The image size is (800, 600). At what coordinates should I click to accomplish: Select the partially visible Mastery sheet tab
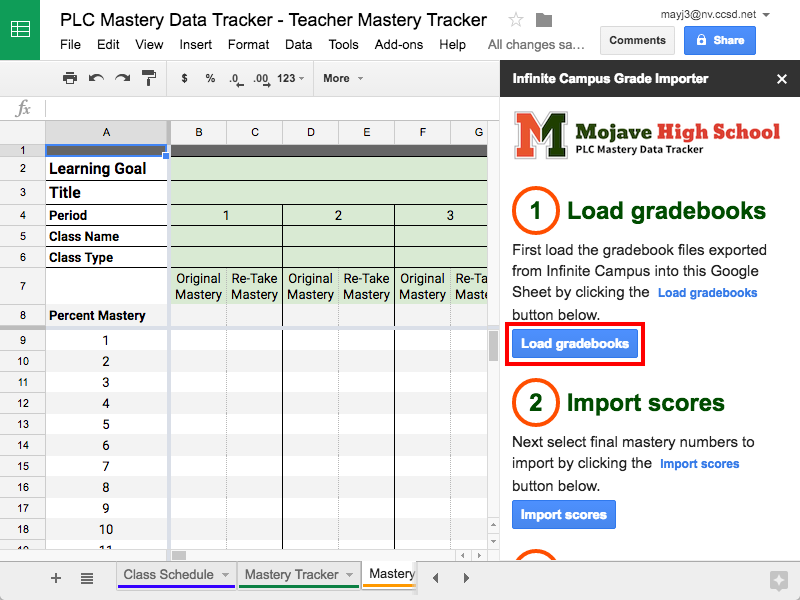pyautogui.click(x=390, y=574)
